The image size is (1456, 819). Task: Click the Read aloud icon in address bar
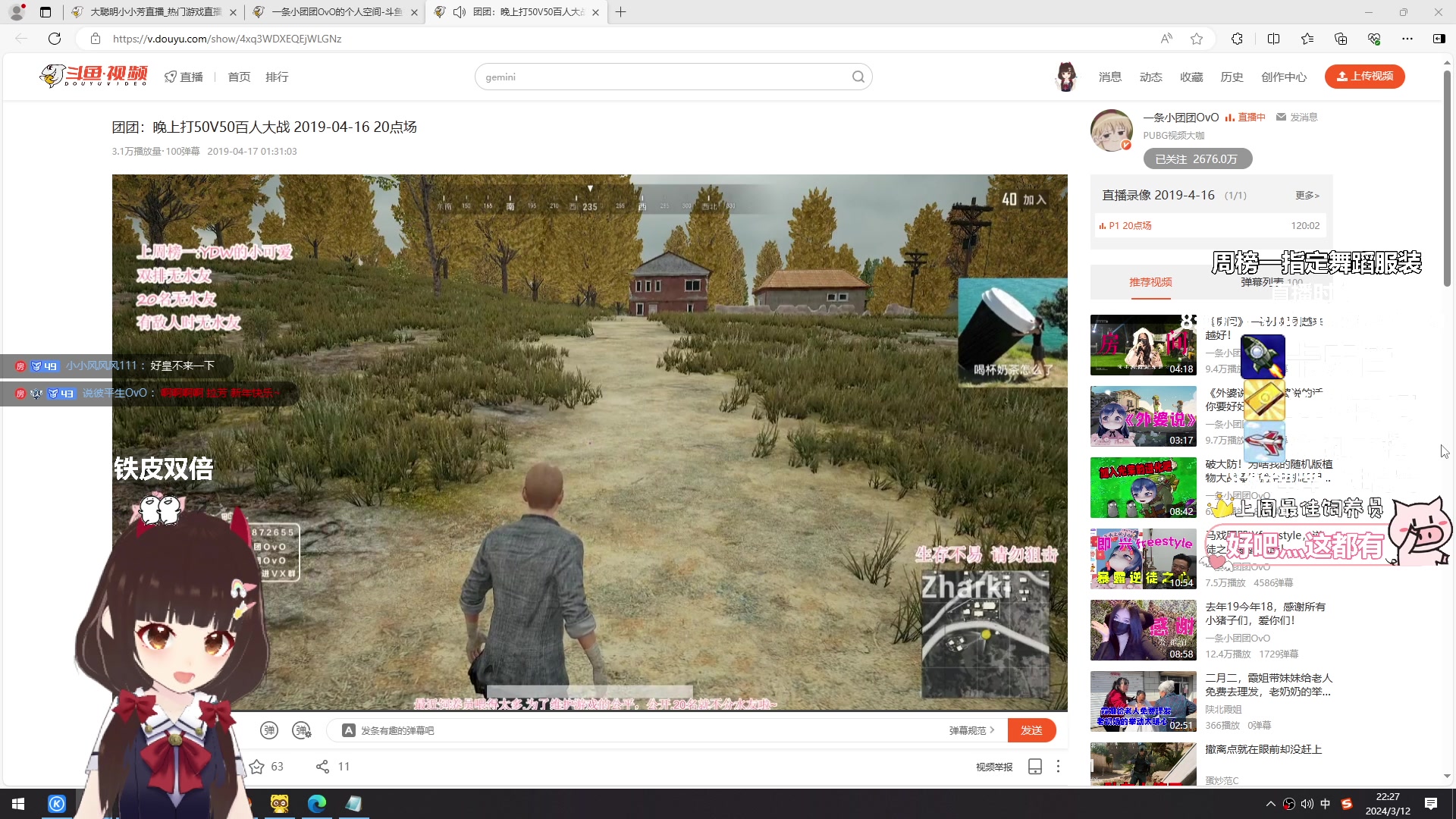(x=1166, y=39)
